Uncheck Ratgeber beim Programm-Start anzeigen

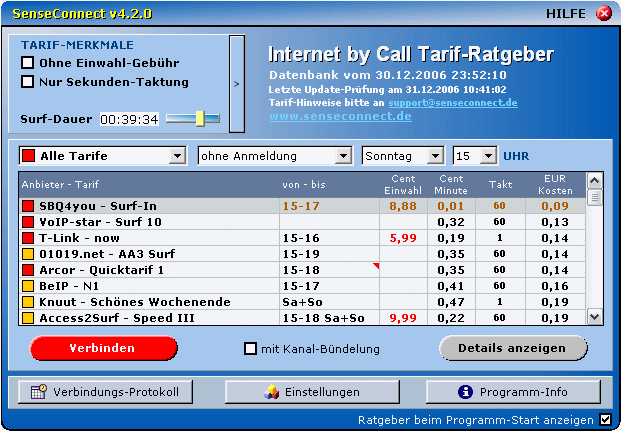tap(605, 420)
